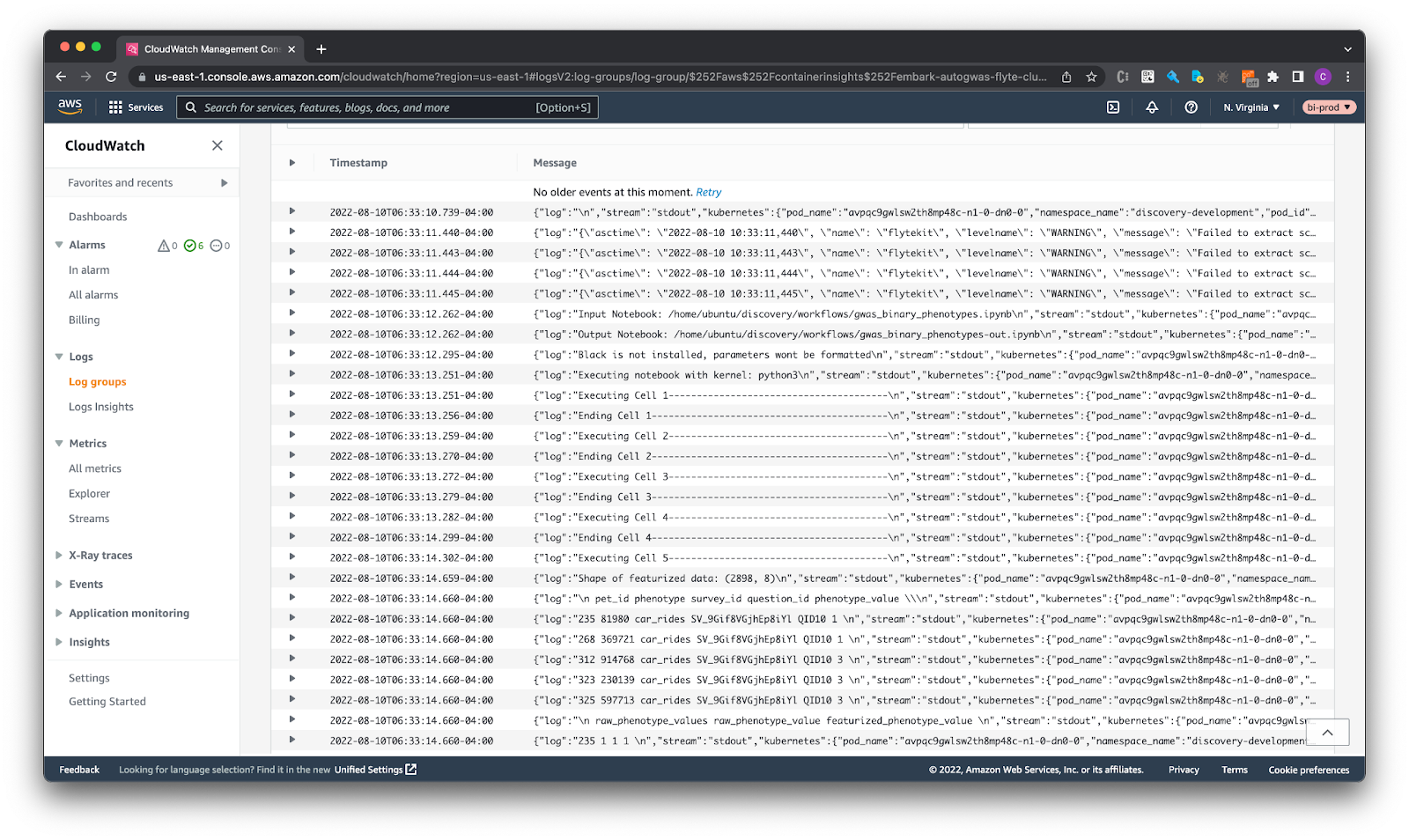This screenshot has width=1409, height=840.
Task: Open the browser extensions puzzle icon
Action: coord(1273,77)
